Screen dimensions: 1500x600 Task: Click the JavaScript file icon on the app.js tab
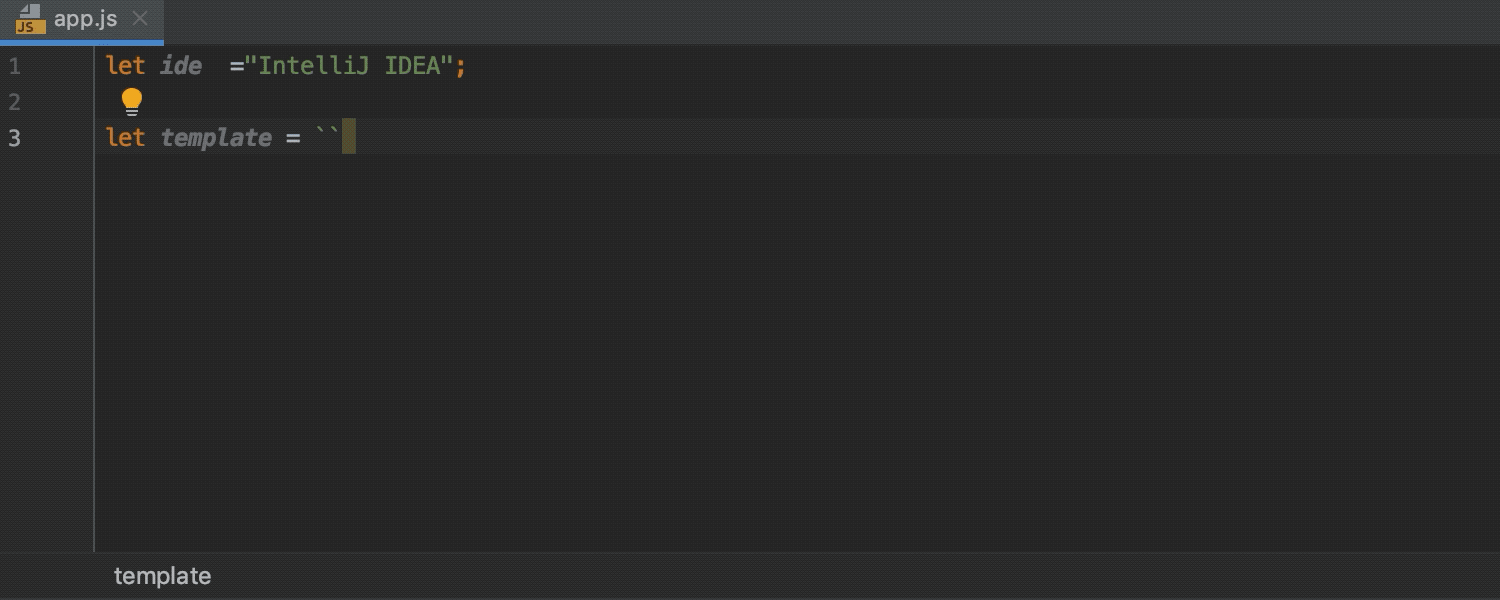28,18
